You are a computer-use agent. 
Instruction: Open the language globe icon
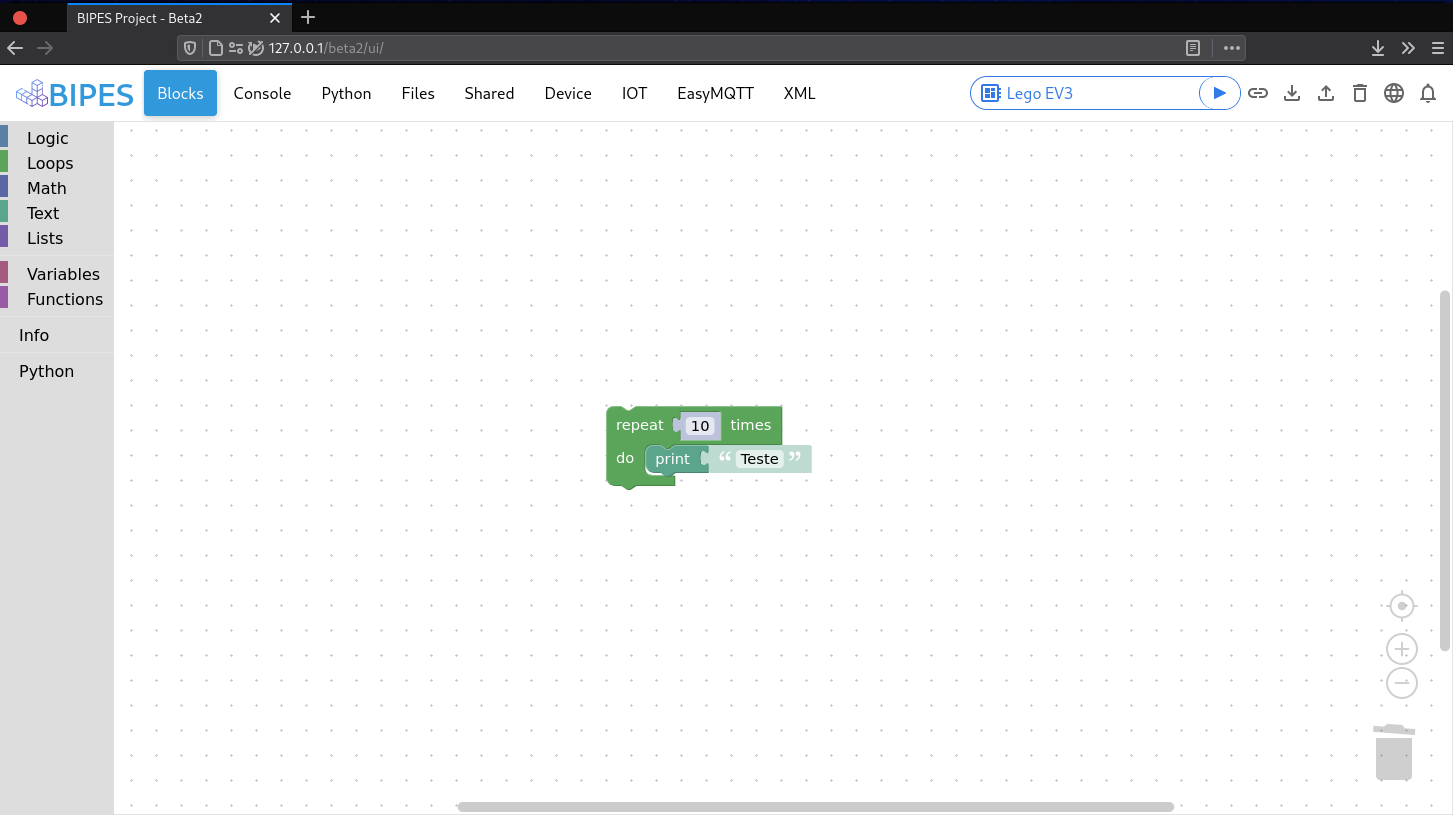(x=1394, y=93)
